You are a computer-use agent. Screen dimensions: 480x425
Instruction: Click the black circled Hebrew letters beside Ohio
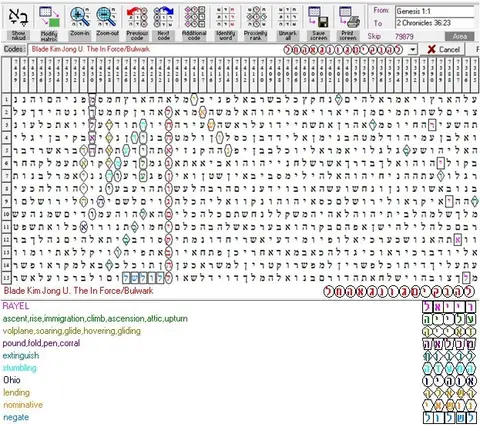[449, 381]
